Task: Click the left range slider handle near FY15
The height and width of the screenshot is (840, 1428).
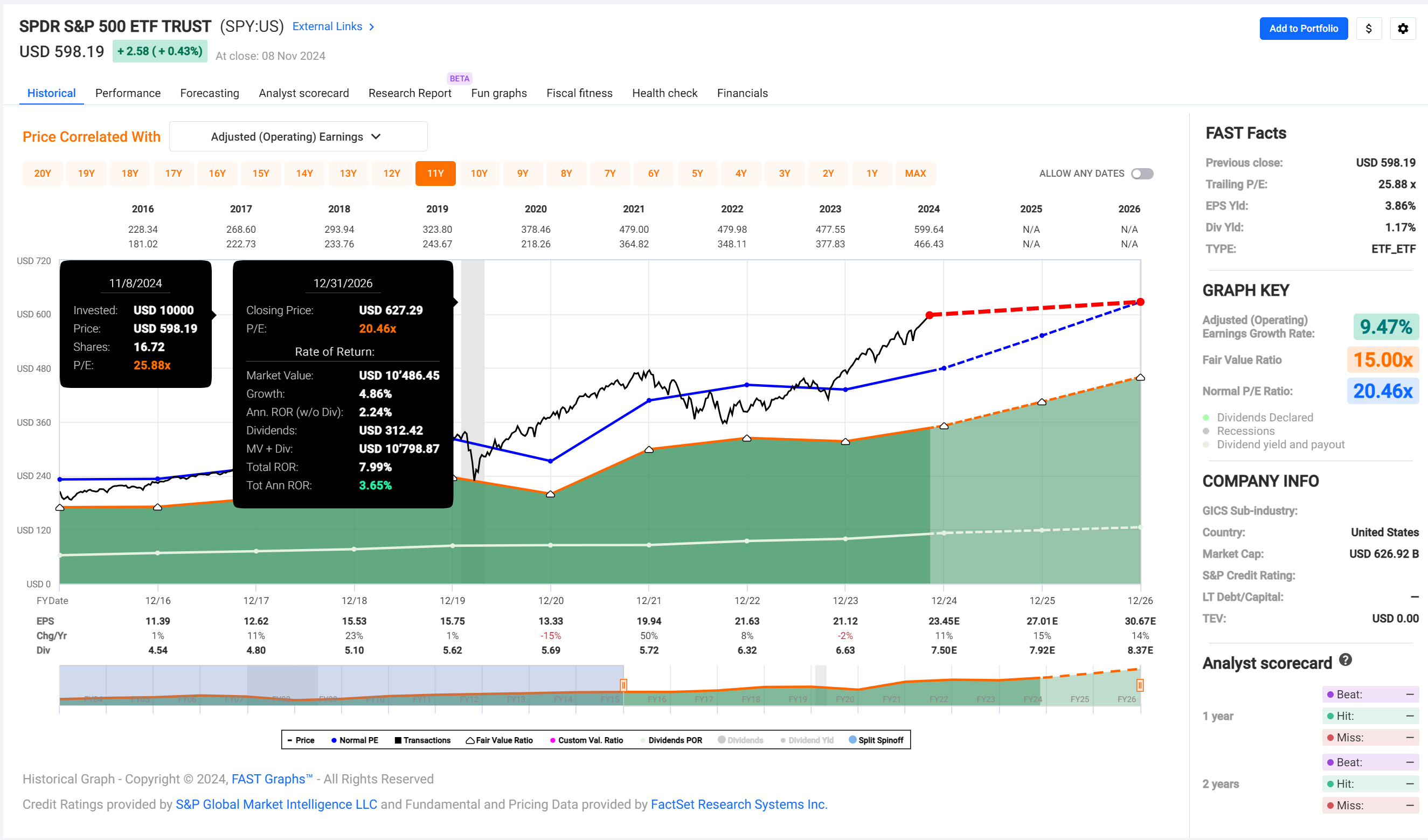Action: 623,685
